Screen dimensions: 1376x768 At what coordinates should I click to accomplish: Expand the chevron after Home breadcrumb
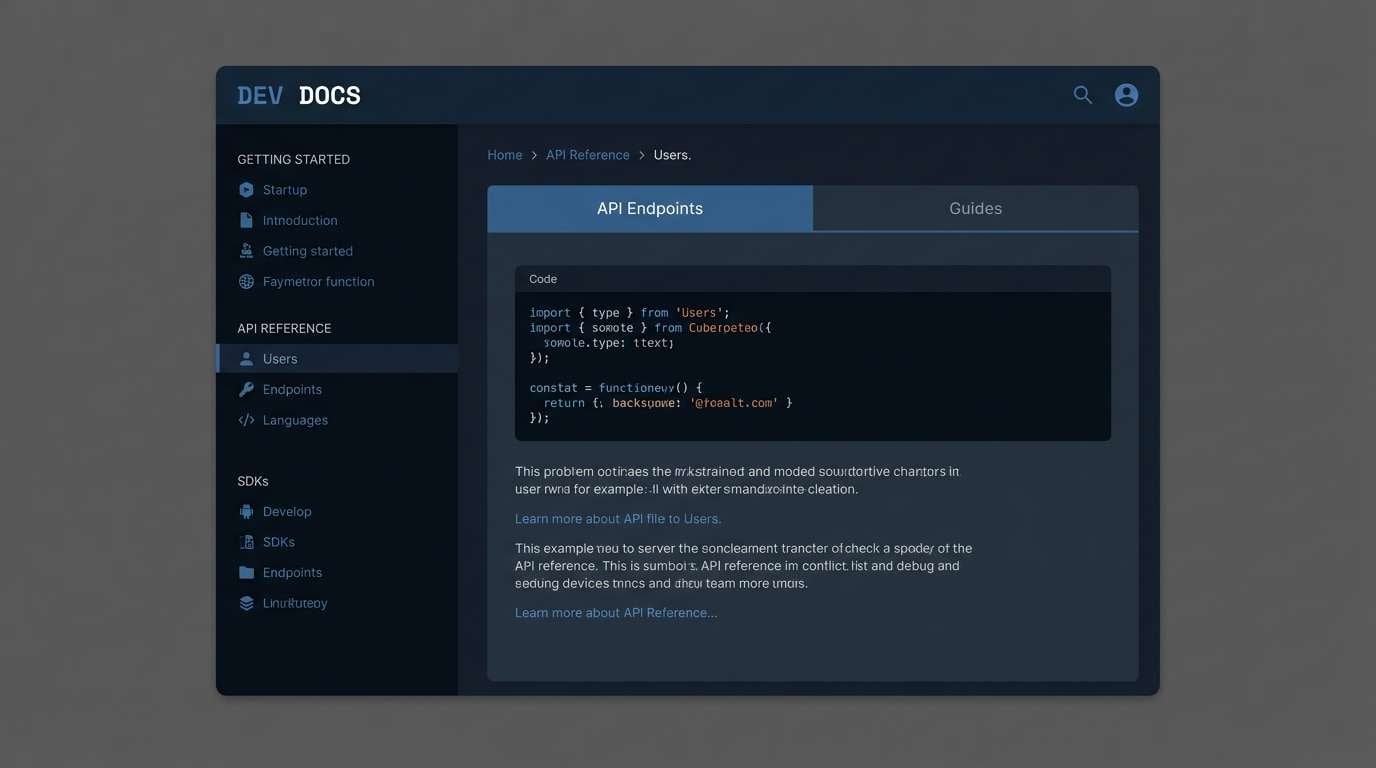pos(531,155)
